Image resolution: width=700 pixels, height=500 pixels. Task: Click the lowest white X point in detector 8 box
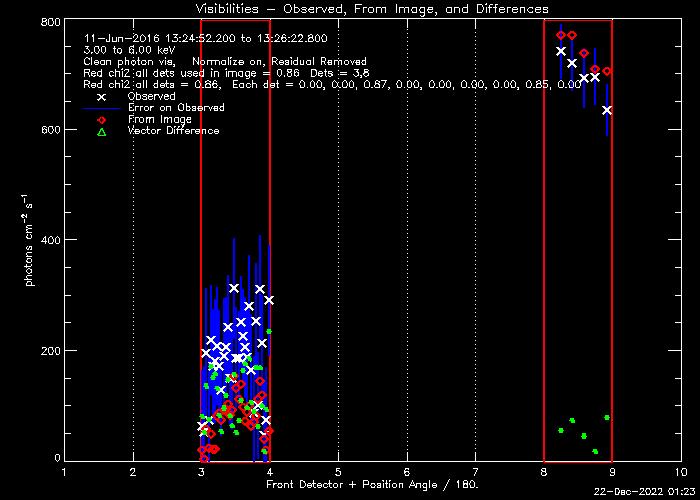pos(606,110)
